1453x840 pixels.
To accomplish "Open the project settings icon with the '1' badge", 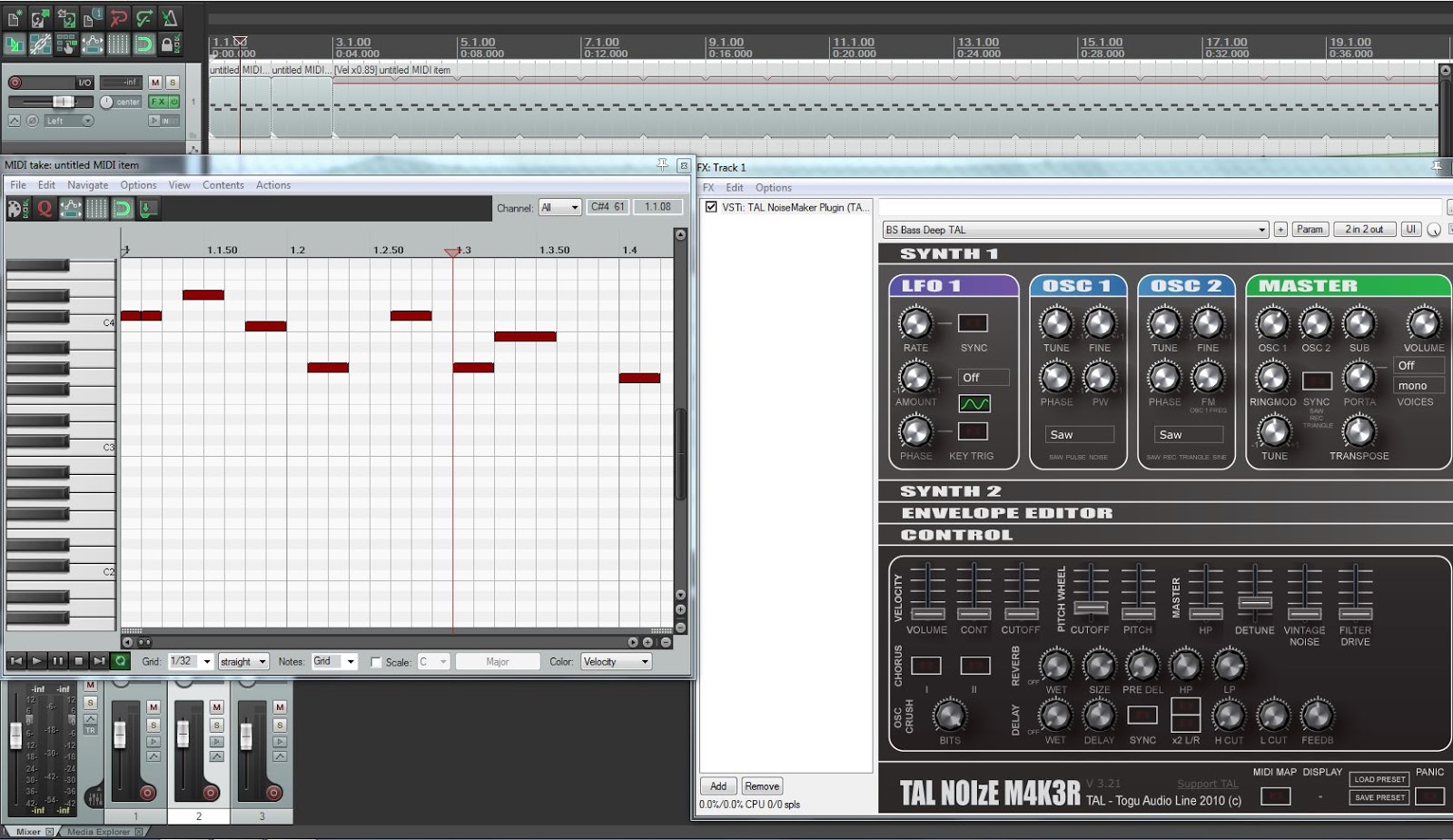I will (x=93, y=16).
